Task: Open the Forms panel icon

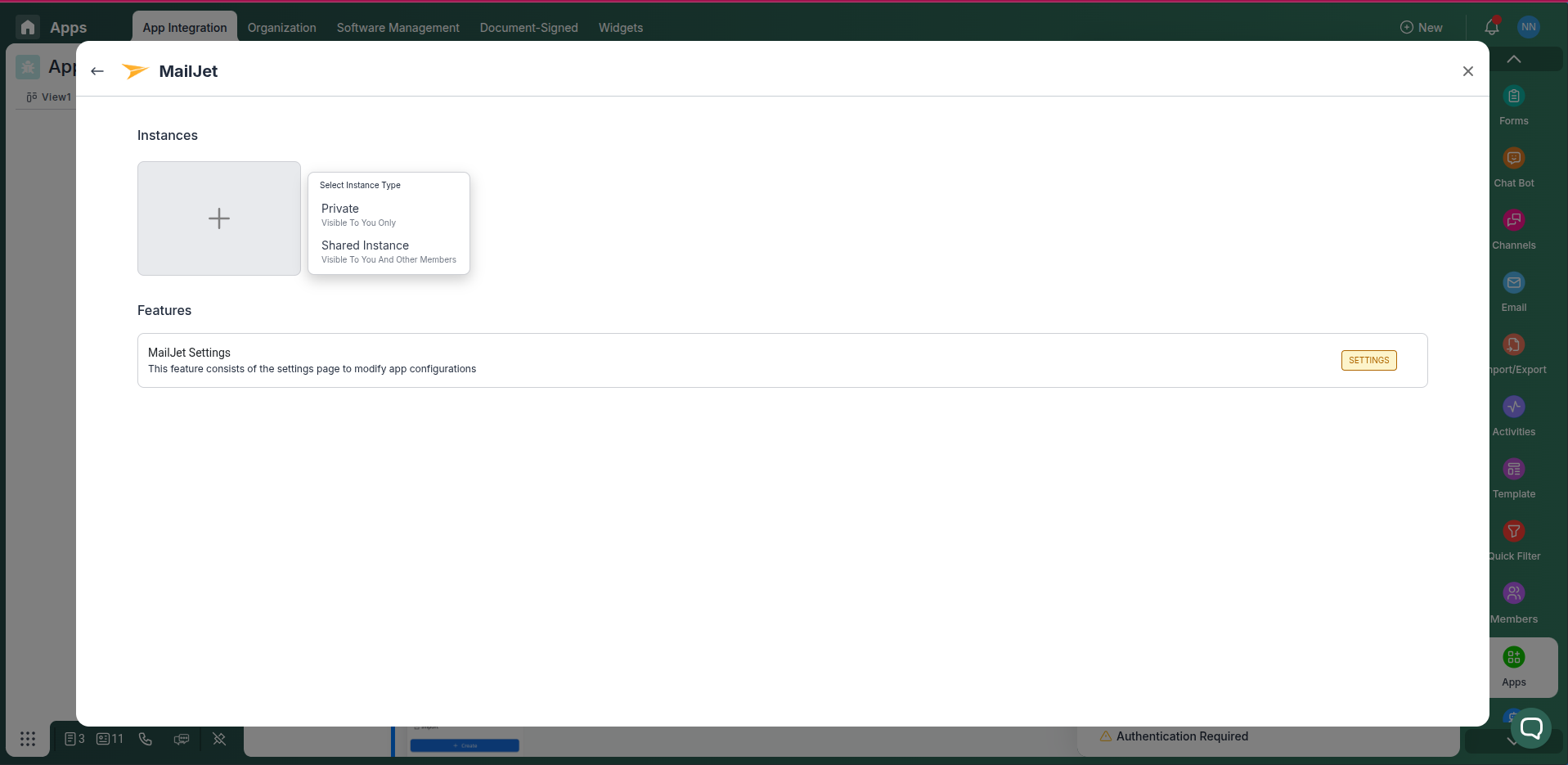Action: (1513, 96)
